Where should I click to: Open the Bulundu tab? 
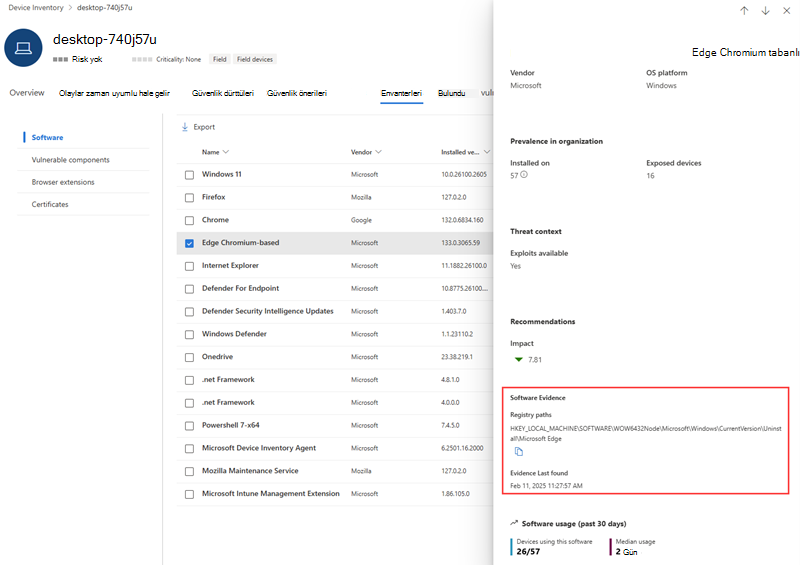pyautogui.click(x=452, y=93)
